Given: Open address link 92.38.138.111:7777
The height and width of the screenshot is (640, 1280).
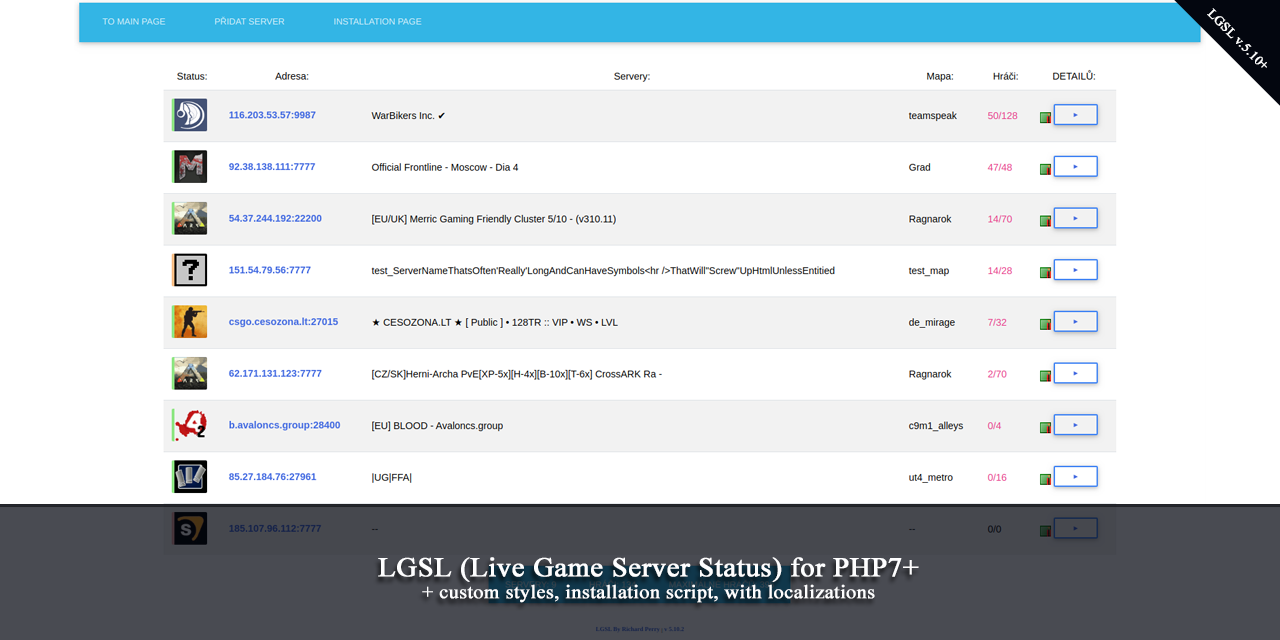Looking at the screenshot, I should pyautogui.click(x=272, y=167).
